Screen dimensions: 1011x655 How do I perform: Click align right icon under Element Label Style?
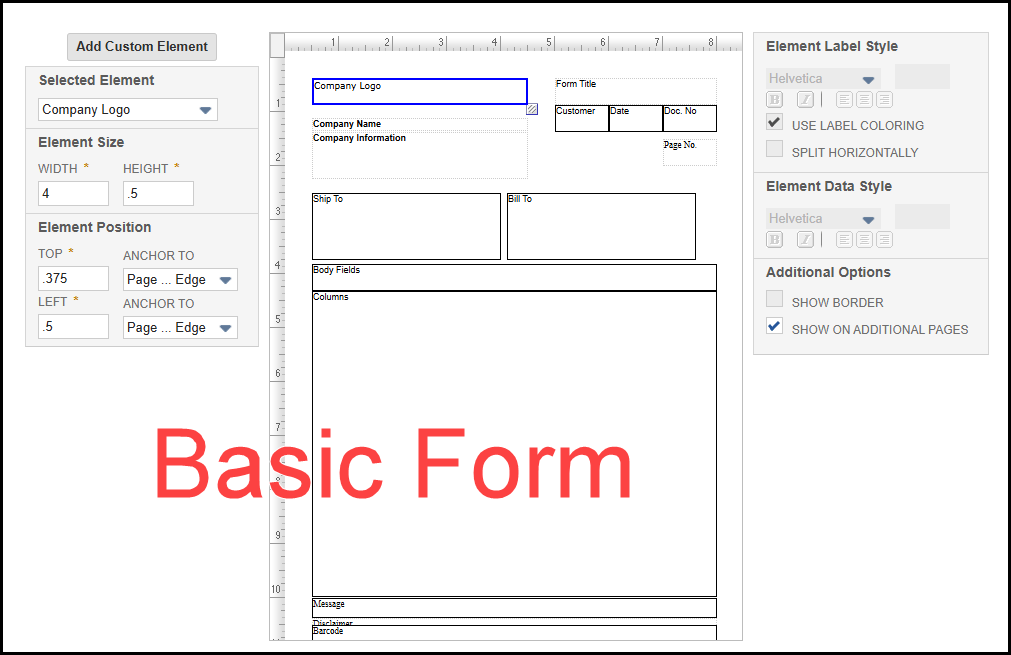tap(884, 99)
